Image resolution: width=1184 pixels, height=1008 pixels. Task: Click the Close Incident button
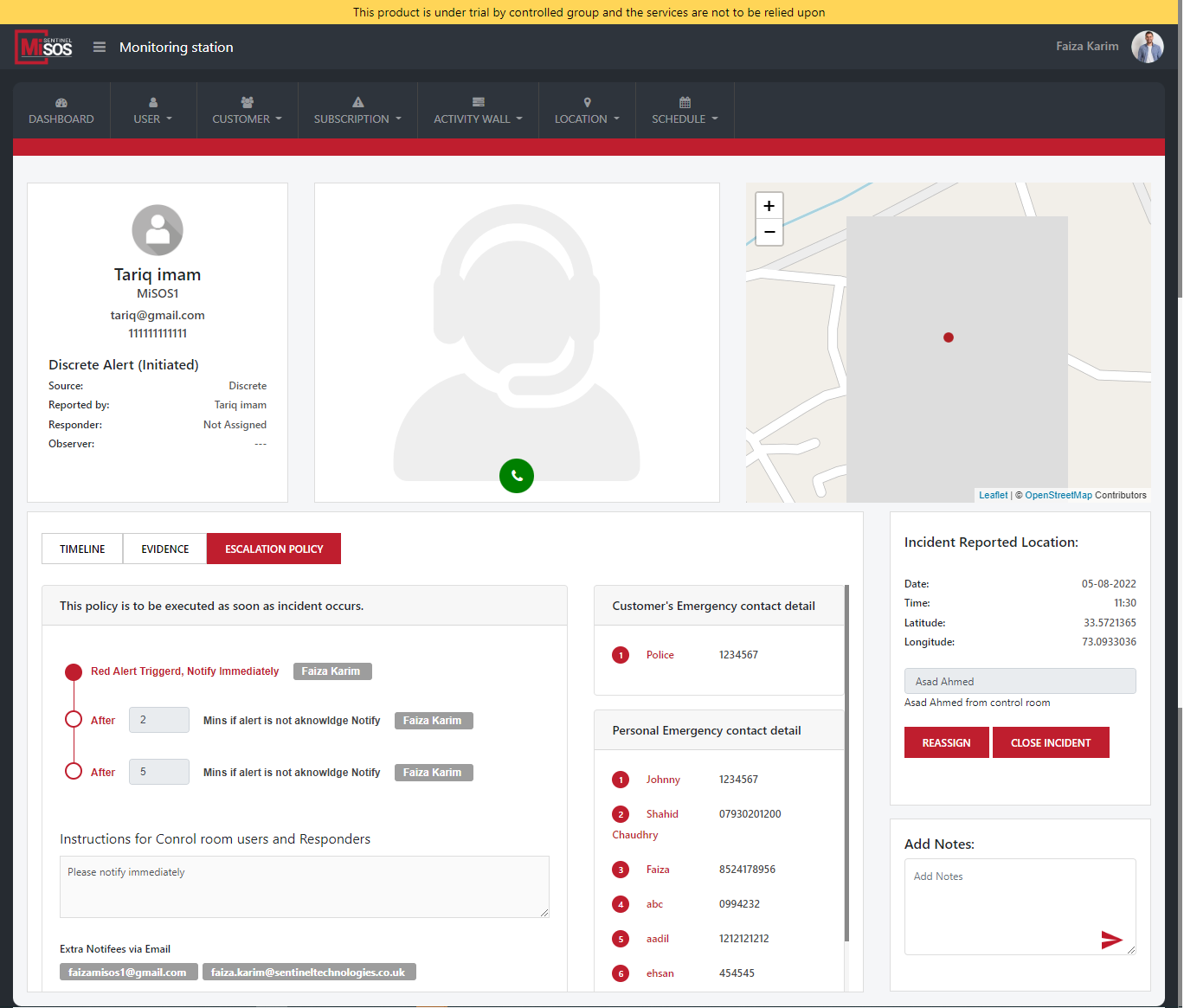(x=1051, y=742)
